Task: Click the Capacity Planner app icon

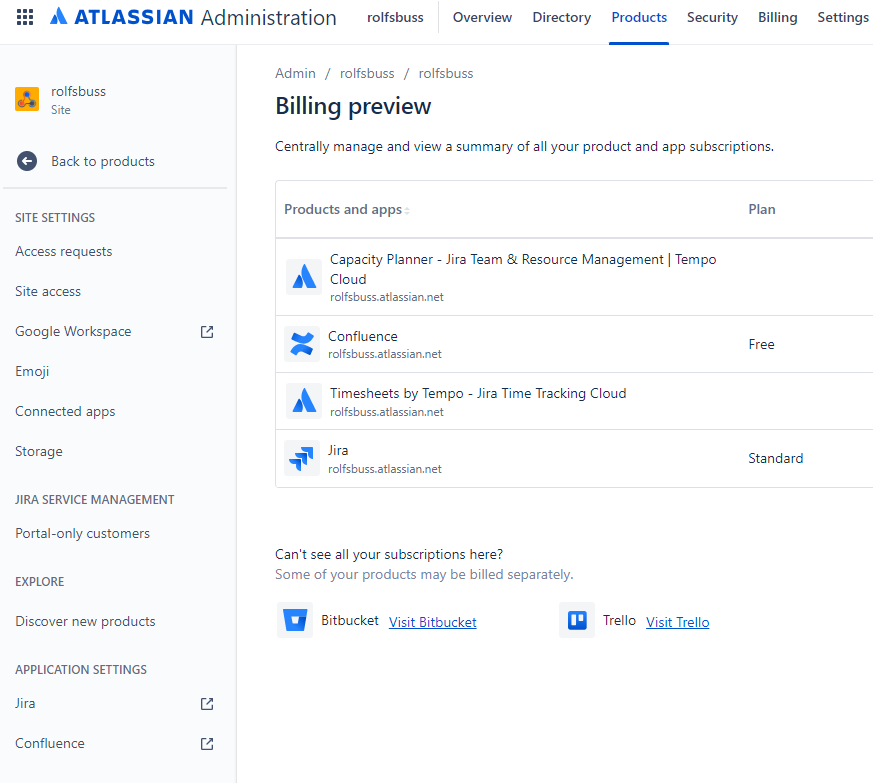Action: pos(303,277)
